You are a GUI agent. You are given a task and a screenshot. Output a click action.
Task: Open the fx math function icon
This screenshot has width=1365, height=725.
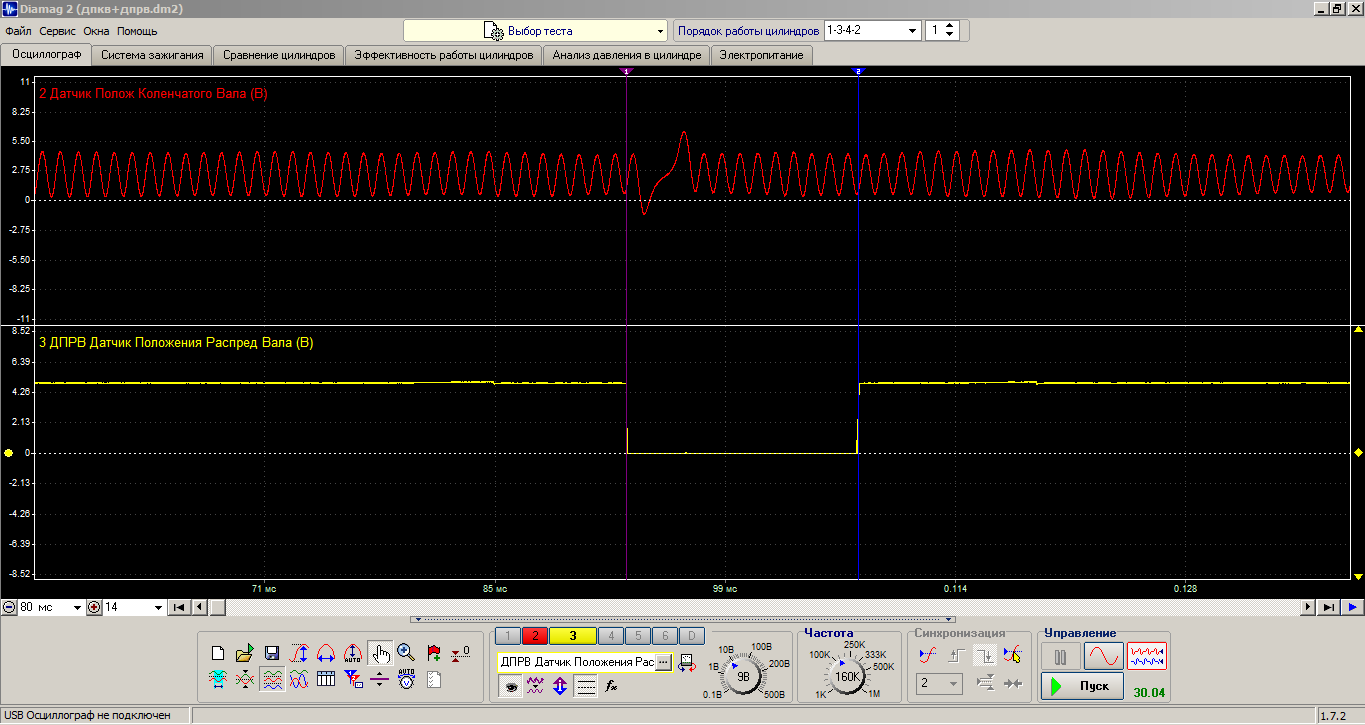tap(612, 687)
